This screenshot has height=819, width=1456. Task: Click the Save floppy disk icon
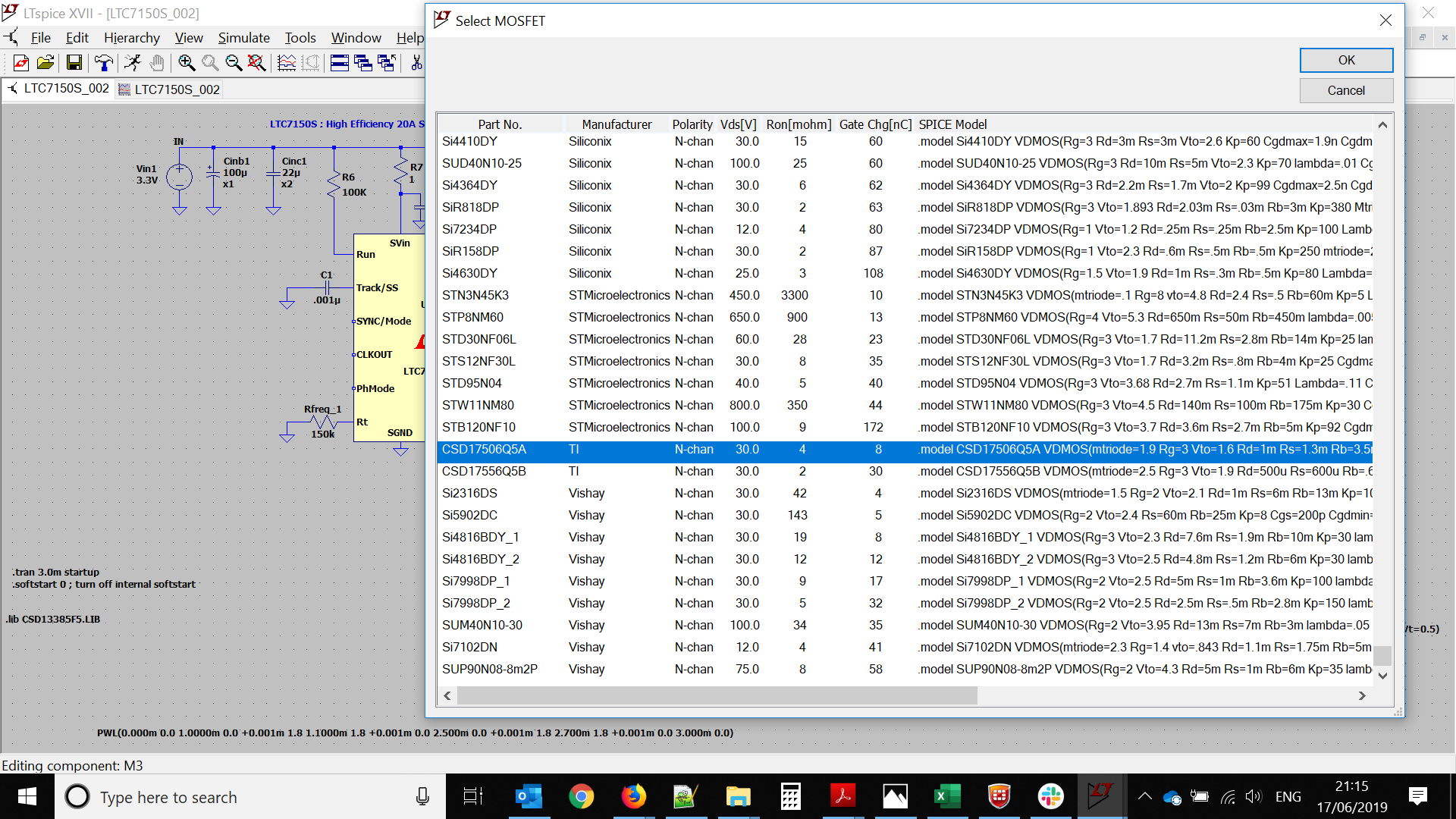74,63
